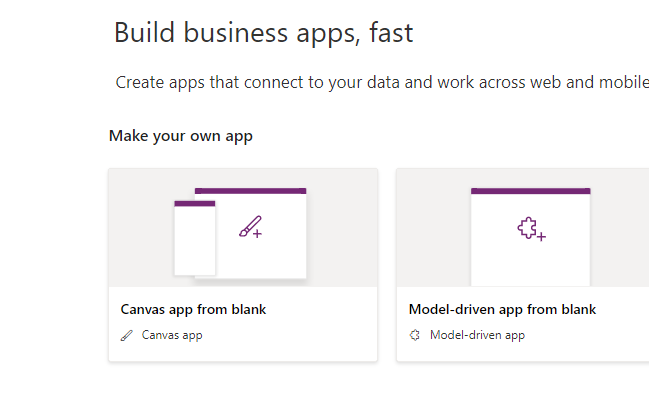Click empty footer area of Canvas app card
This screenshot has height=416, width=649.
coord(290,350)
